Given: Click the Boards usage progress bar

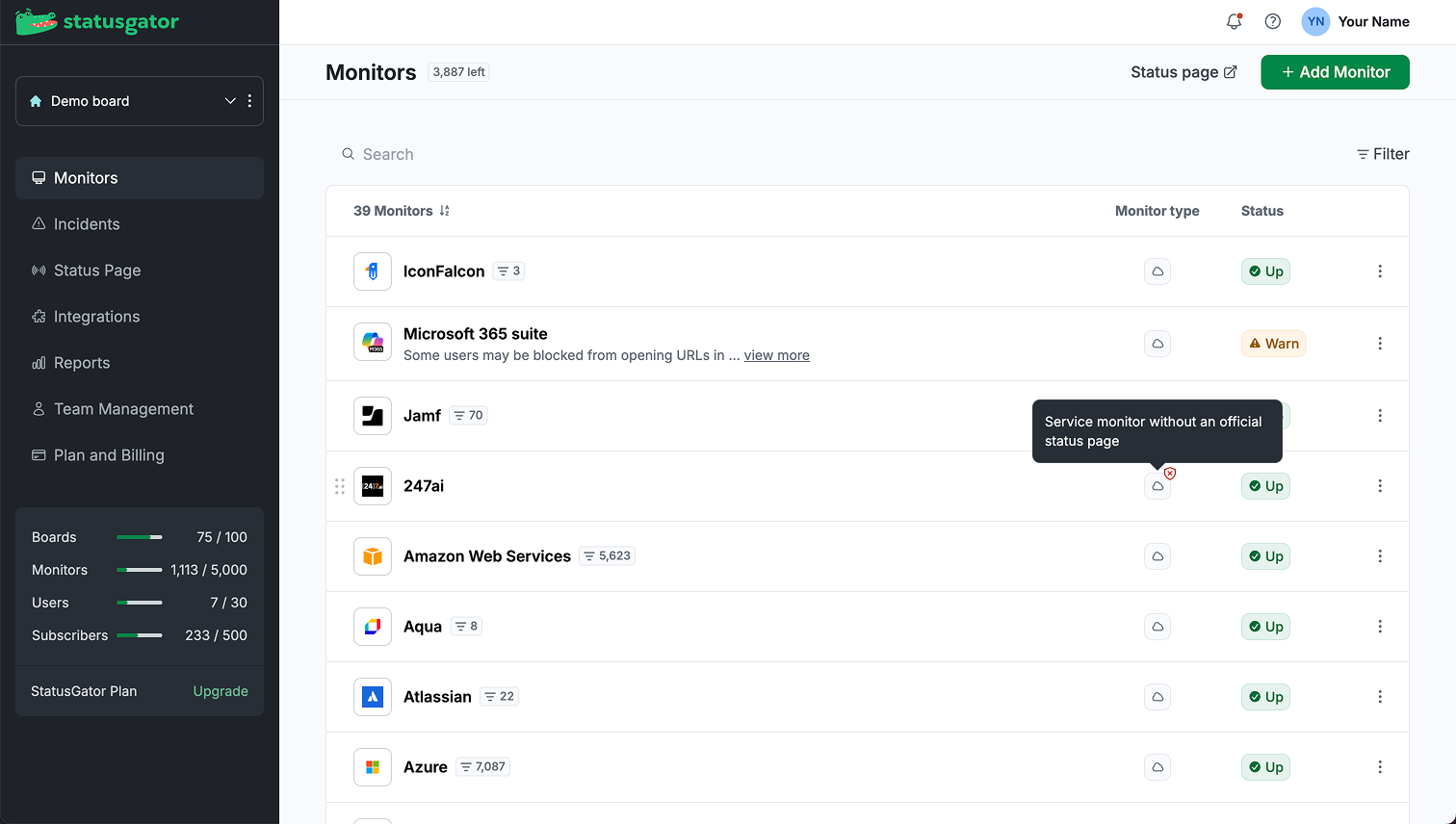Looking at the screenshot, I should point(140,537).
